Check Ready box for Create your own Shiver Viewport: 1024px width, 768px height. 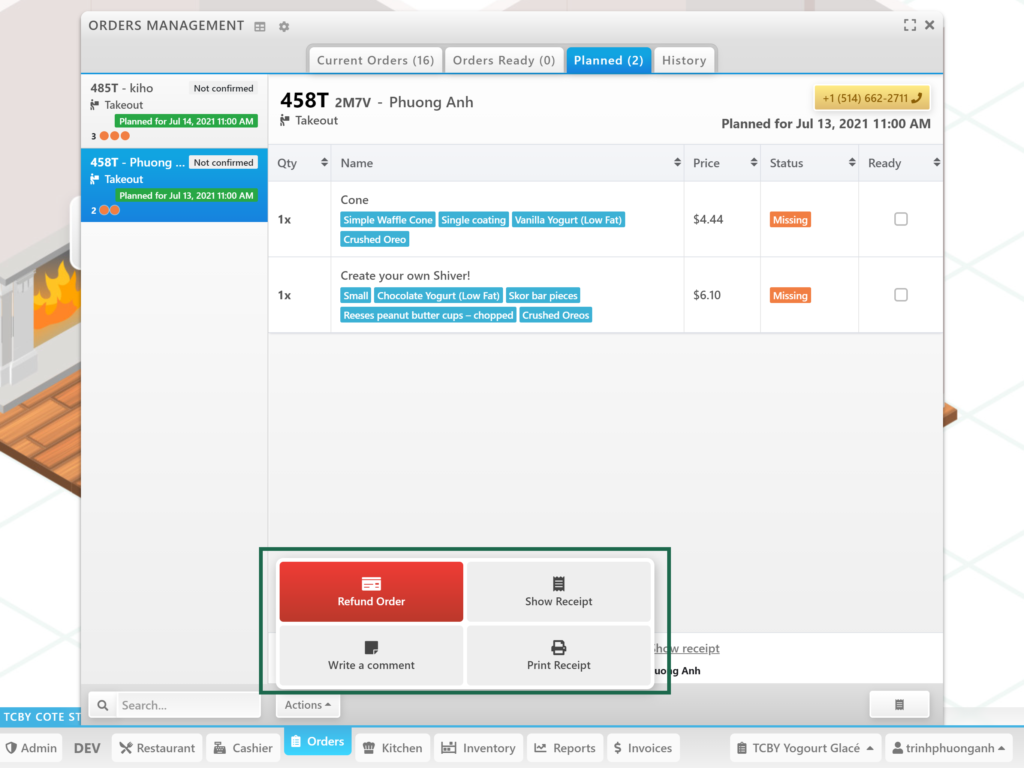pyautogui.click(x=900, y=295)
